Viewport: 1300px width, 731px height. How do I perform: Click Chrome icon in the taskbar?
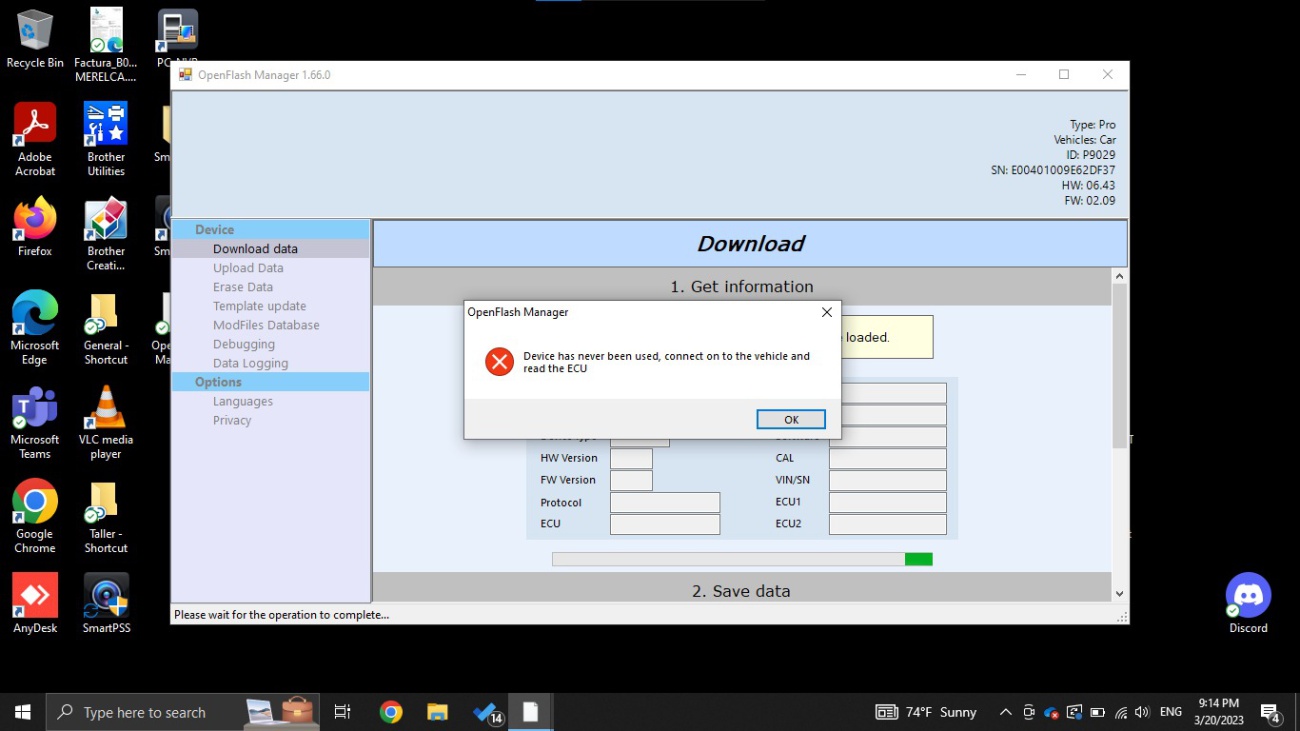(391, 712)
